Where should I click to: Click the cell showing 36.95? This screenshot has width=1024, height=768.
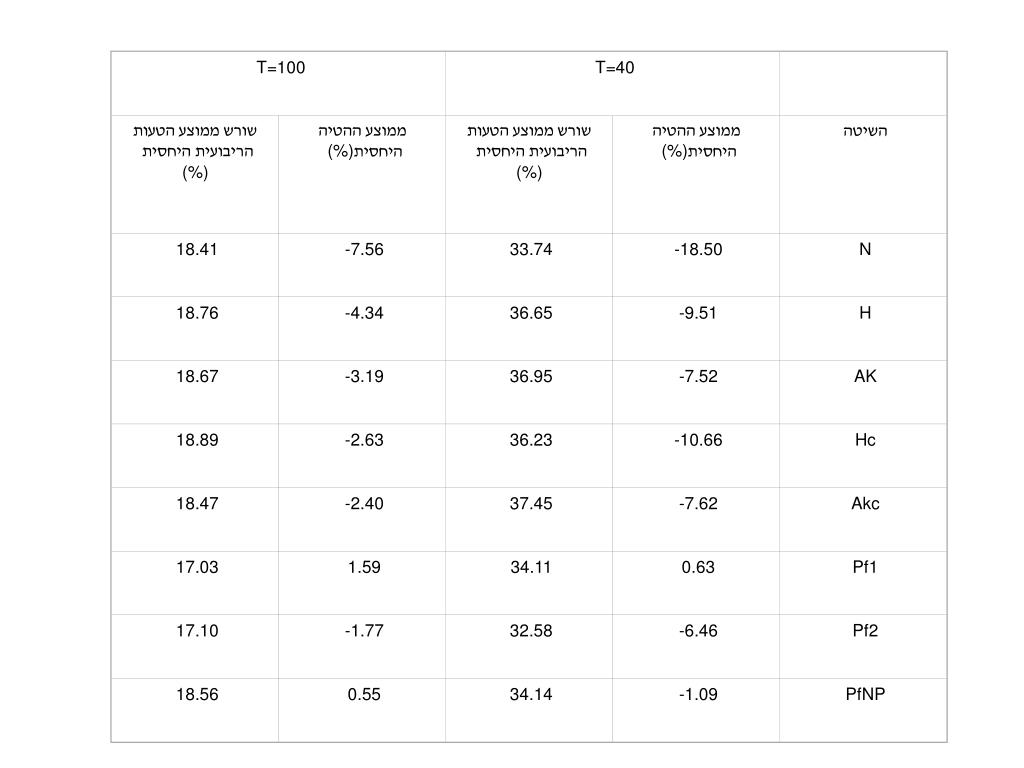pyautogui.click(x=530, y=376)
